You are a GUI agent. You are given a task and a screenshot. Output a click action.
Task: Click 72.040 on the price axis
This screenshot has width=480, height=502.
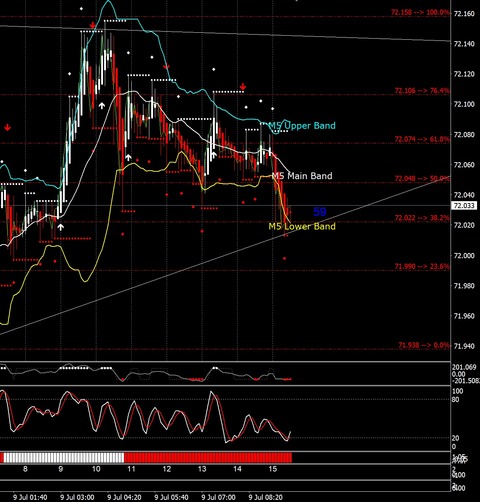(x=464, y=195)
